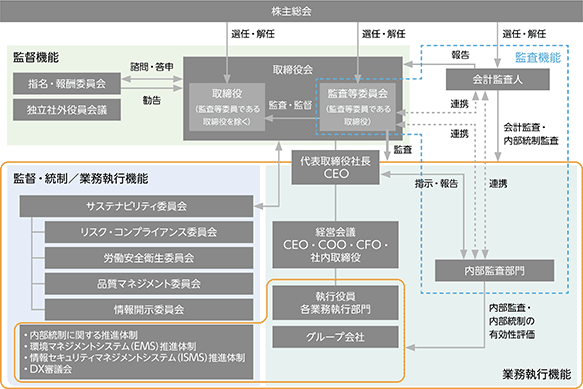The width and height of the screenshot is (583, 389).
Task: Click the 取締役 (監査等委員を除く) box
Action: (227, 107)
